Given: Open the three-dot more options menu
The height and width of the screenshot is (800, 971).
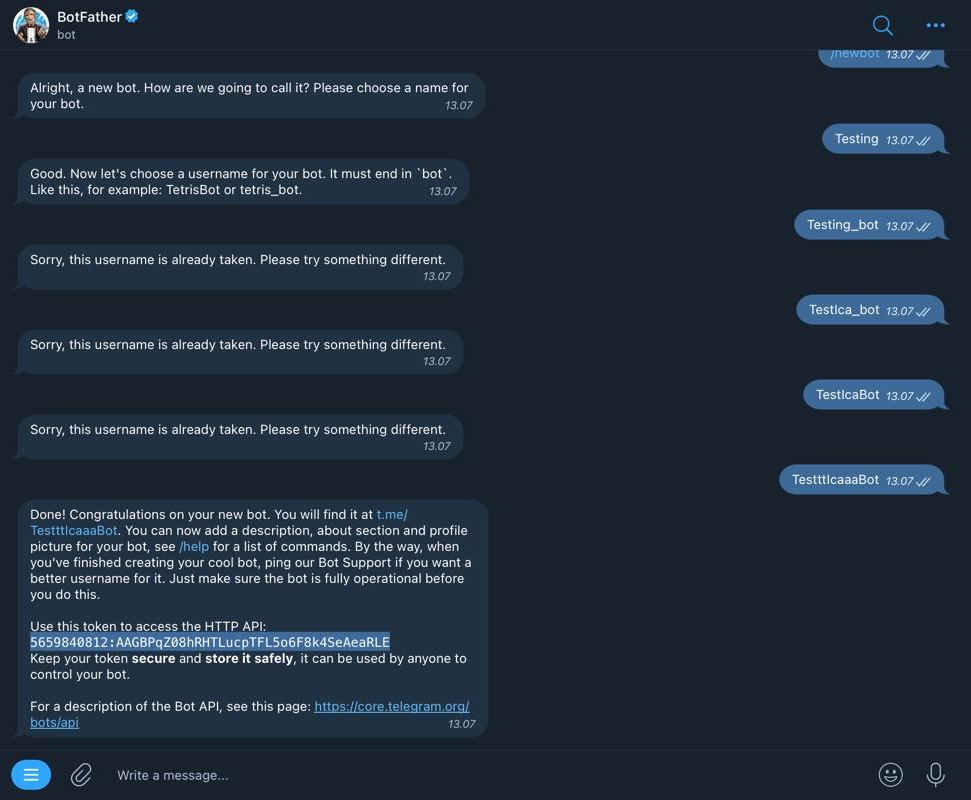Looking at the screenshot, I should [935, 26].
